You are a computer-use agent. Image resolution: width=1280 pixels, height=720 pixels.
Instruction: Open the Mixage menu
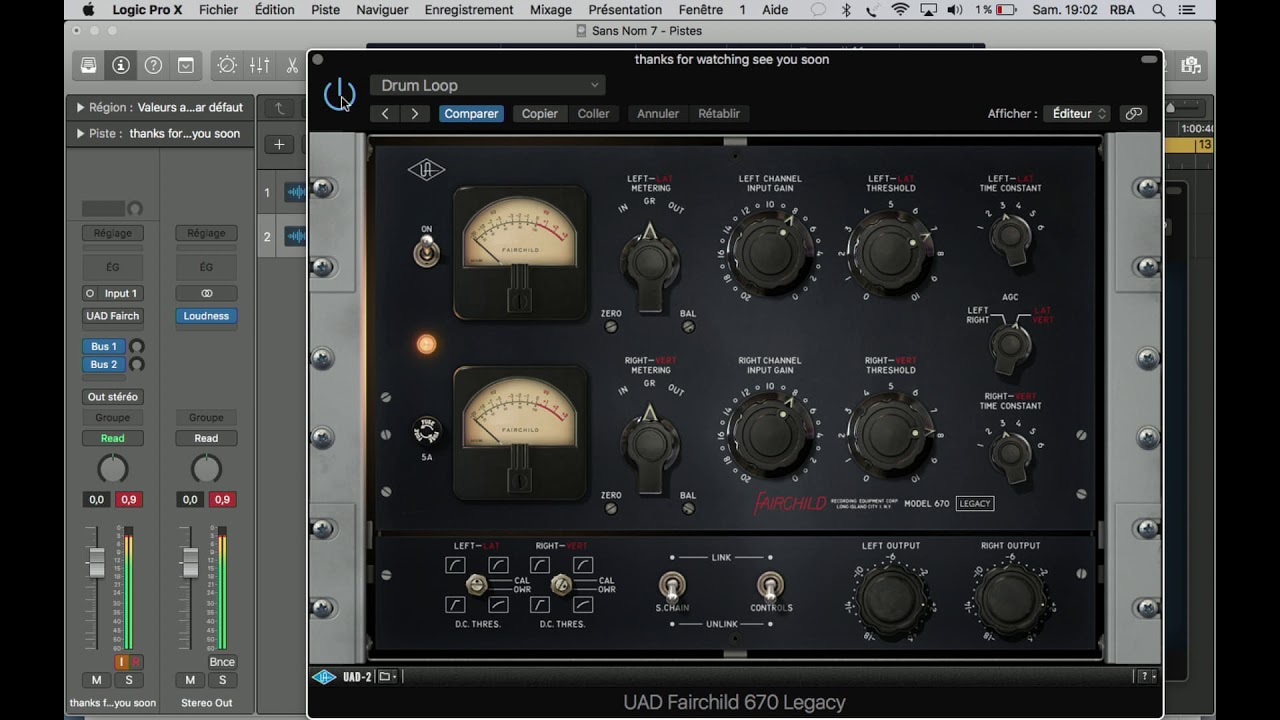[550, 10]
